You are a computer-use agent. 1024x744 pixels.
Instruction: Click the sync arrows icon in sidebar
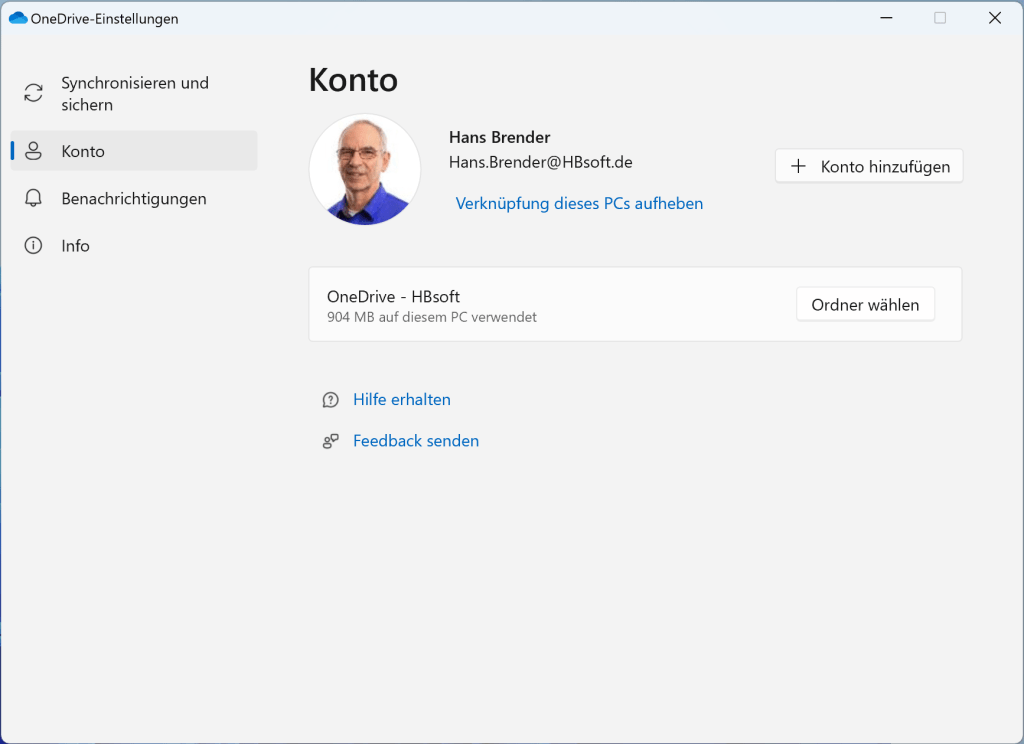tap(33, 93)
